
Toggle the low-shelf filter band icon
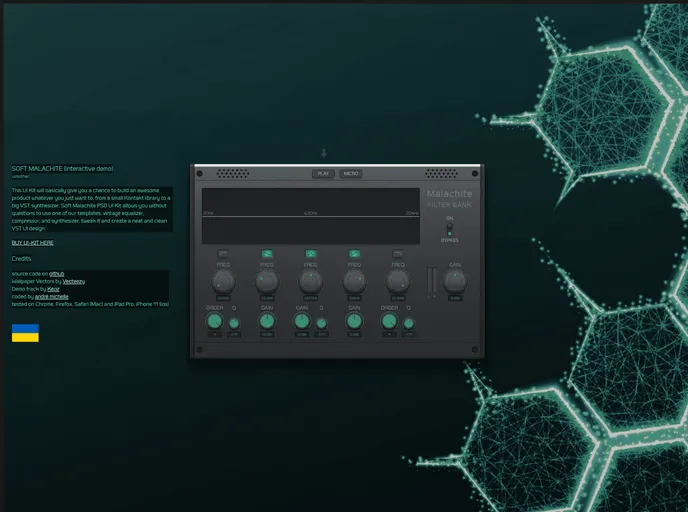tap(267, 254)
